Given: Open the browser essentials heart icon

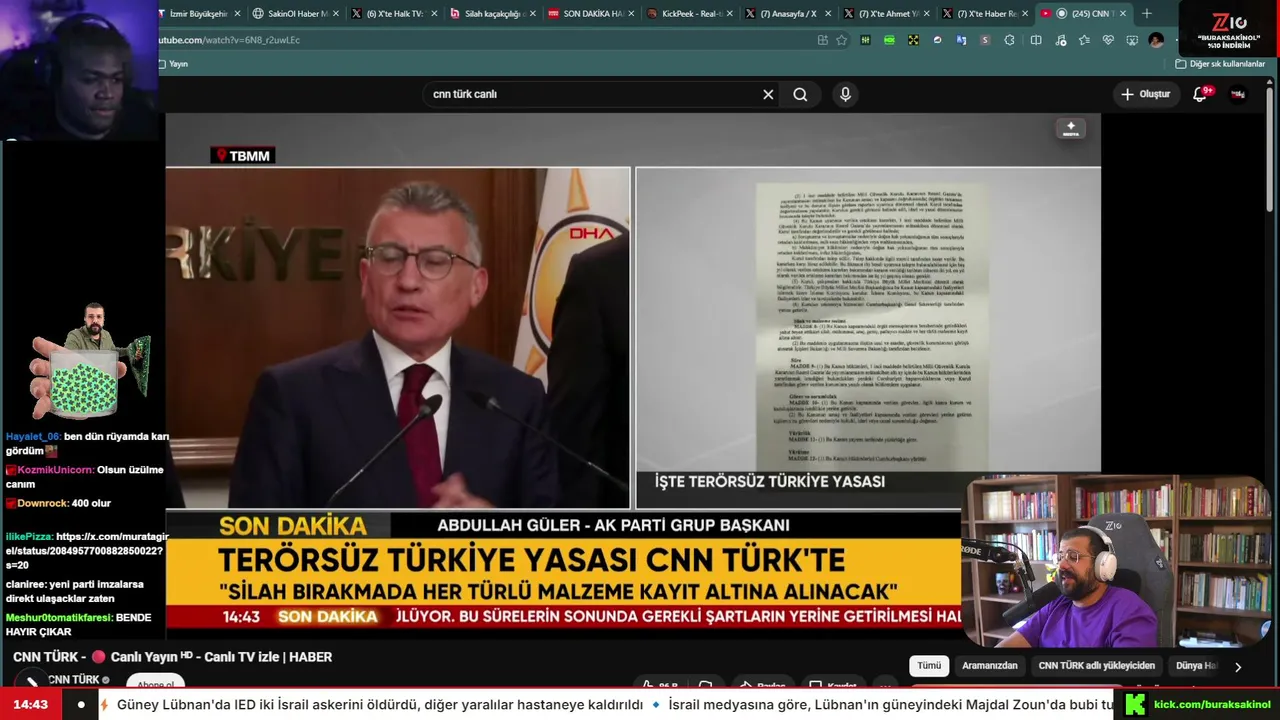Looking at the screenshot, I should [1108, 40].
